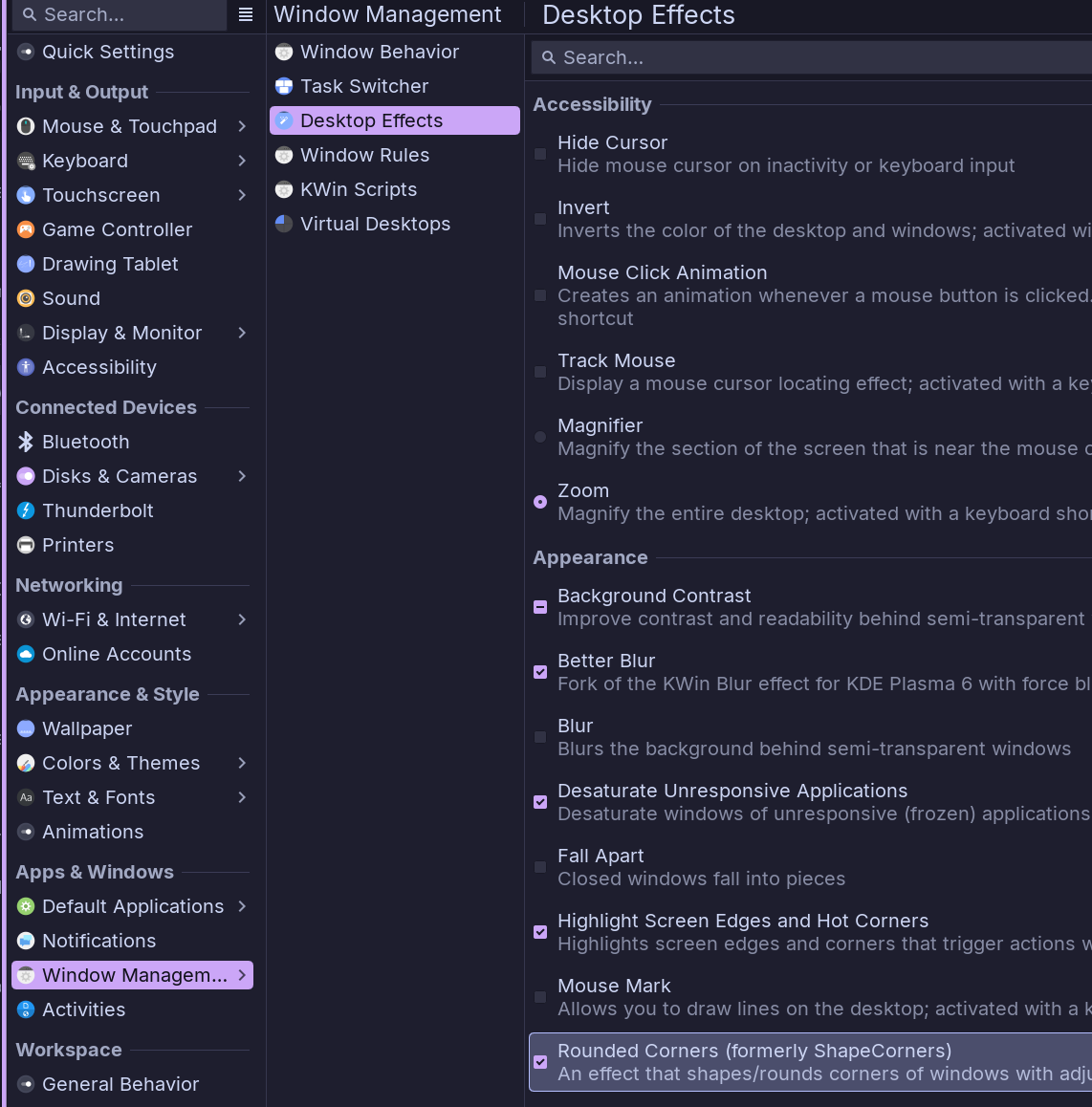Click the Wallpaper icon
The height and width of the screenshot is (1107, 1092).
click(26, 728)
